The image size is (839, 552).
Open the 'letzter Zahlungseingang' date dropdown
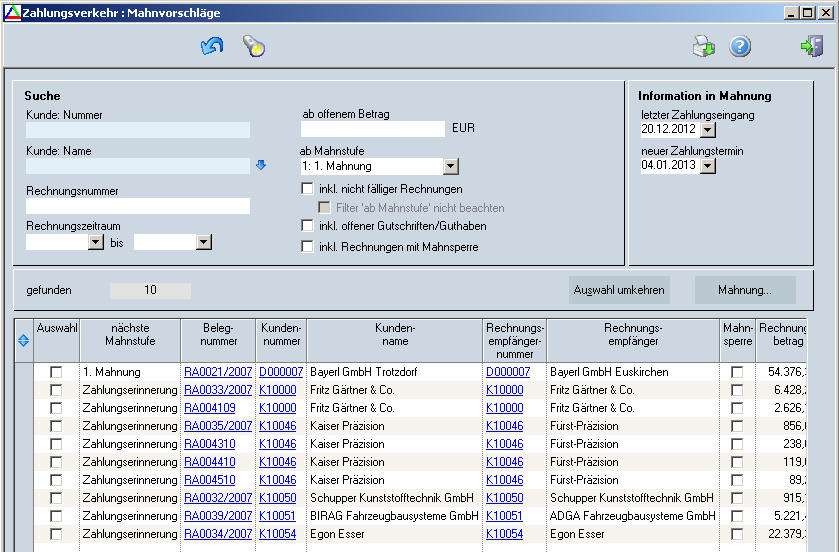[708, 129]
